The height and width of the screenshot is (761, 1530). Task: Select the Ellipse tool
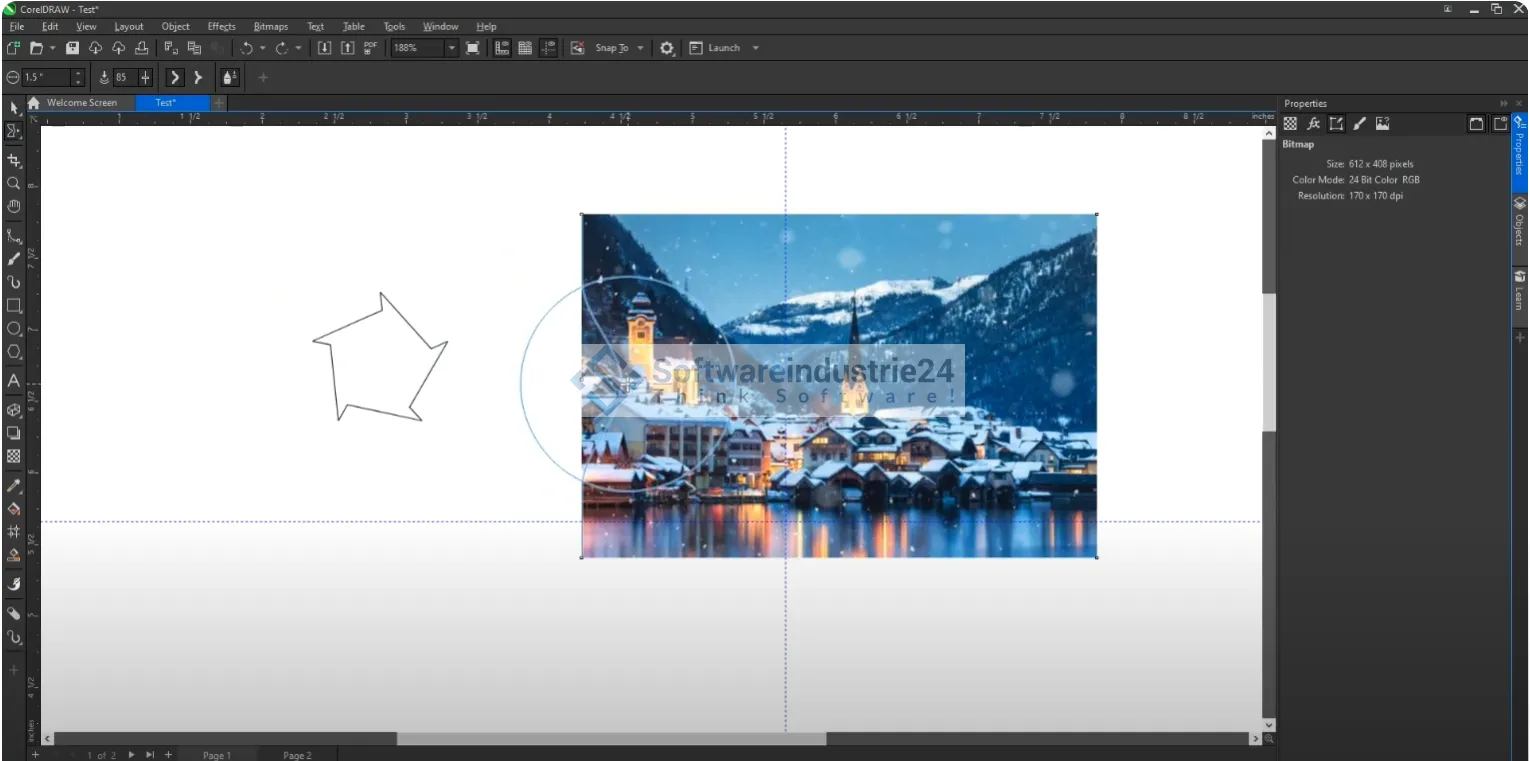coord(14,329)
